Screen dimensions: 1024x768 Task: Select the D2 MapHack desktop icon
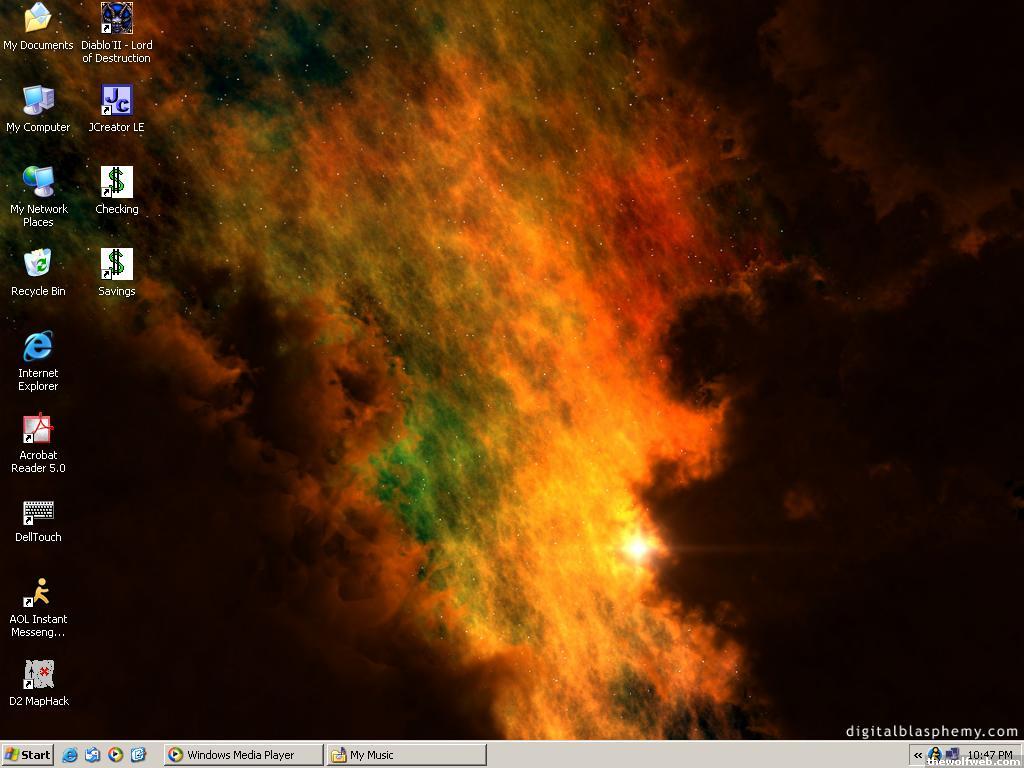click(38, 675)
